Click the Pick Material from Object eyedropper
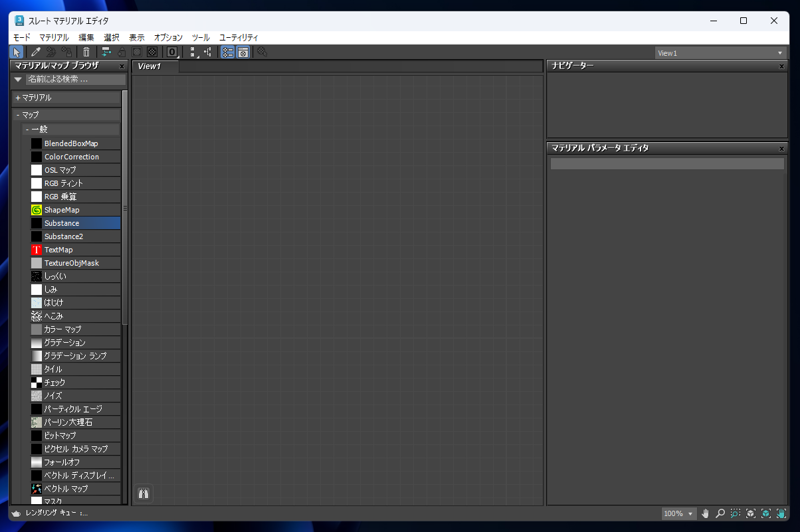The width and height of the screenshot is (800, 532). click(36, 52)
